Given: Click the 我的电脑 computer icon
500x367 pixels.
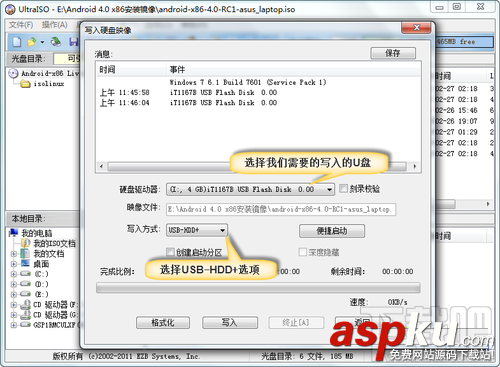Looking at the screenshot, I should click(x=14, y=233).
